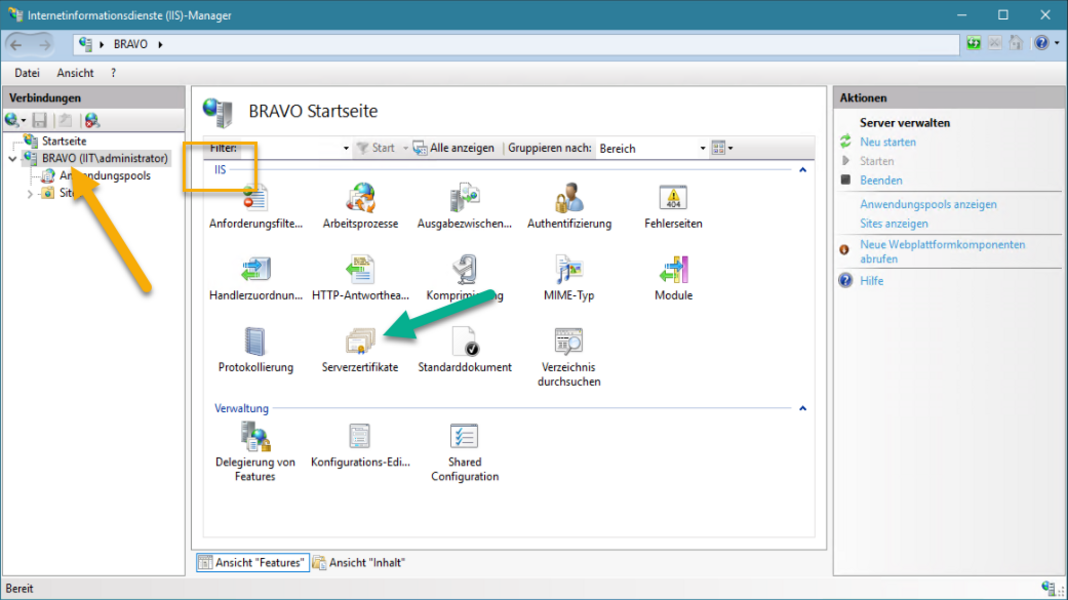Collapse the Verwaltung group section
Screen dimensions: 1068x600
pos(802,409)
